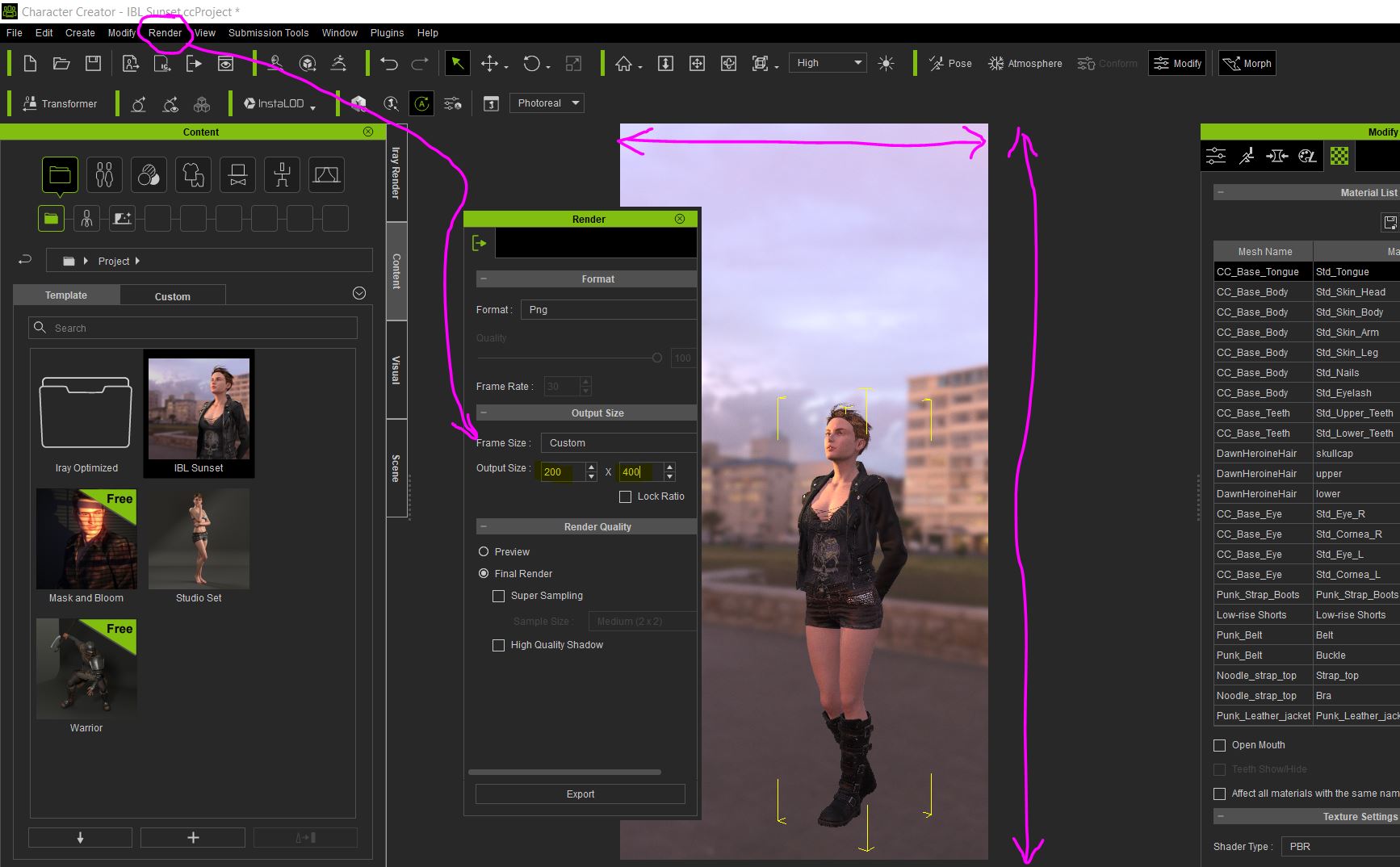This screenshot has width=1400, height=867.
Task: Click the output width field showing 200
Action: tap(563, 472)
